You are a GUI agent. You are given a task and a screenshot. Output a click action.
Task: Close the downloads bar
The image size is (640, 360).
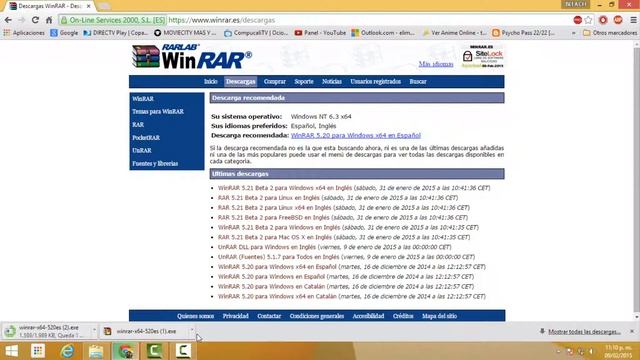[632, 331]
